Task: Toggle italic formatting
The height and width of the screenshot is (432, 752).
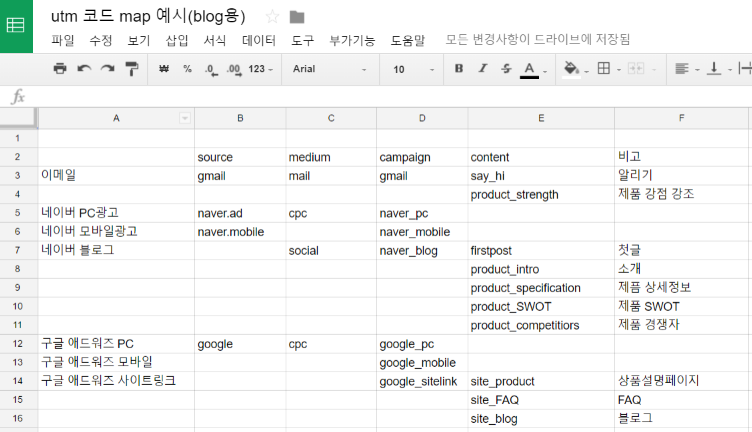Action: pyautogui.click(x=482, y=69)
